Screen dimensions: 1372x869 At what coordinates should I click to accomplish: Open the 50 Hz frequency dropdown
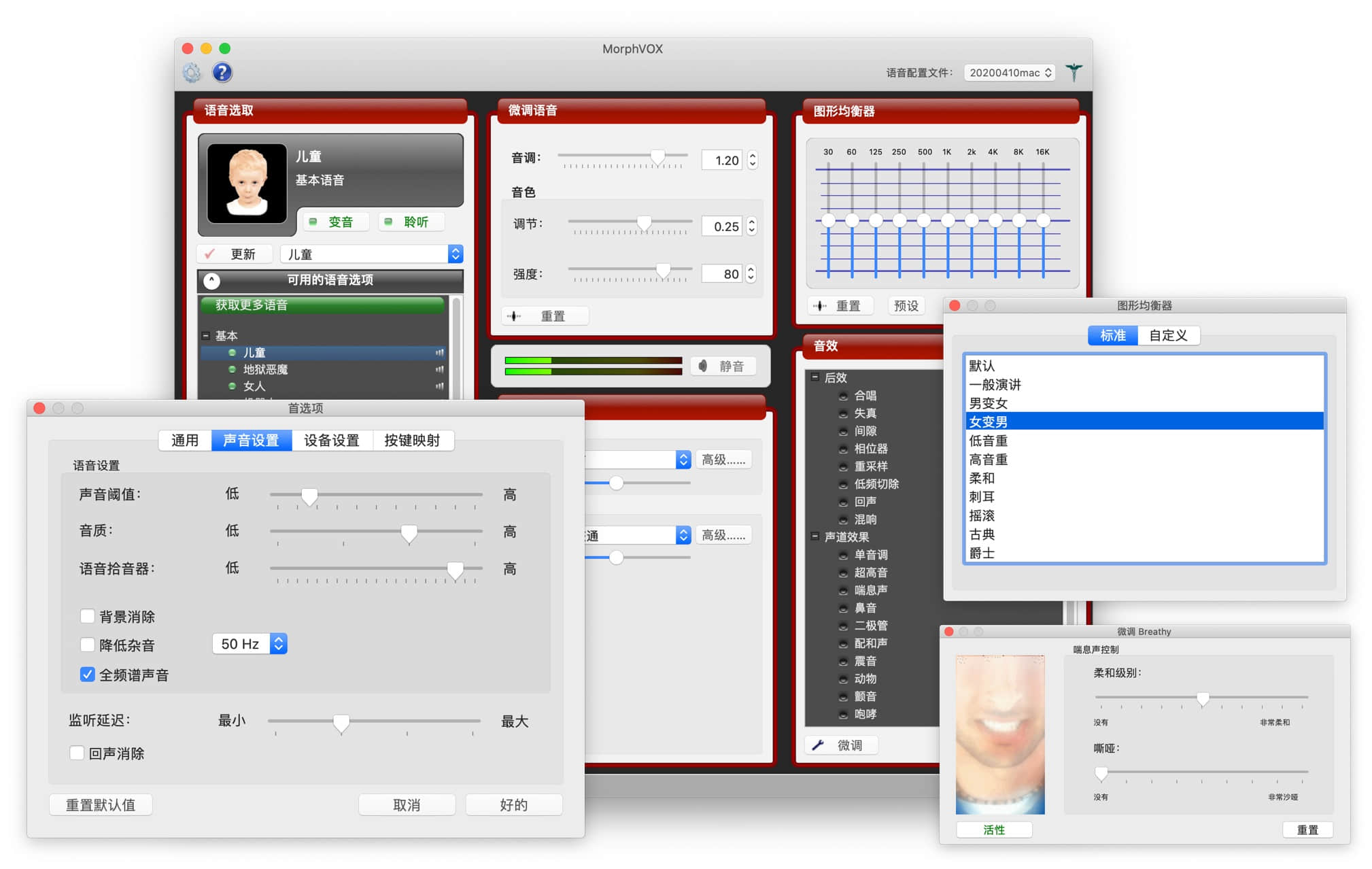(250, 643)
